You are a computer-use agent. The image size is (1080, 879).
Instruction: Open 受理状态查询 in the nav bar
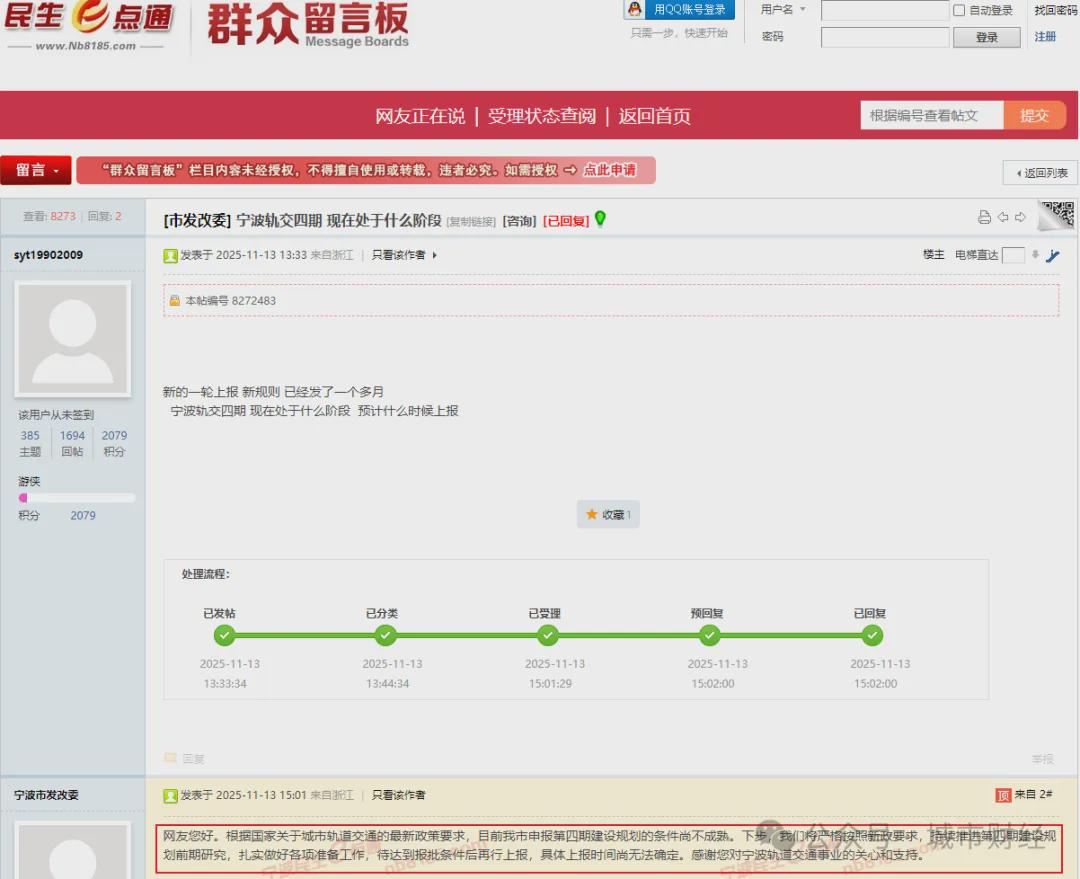[541, 116]
